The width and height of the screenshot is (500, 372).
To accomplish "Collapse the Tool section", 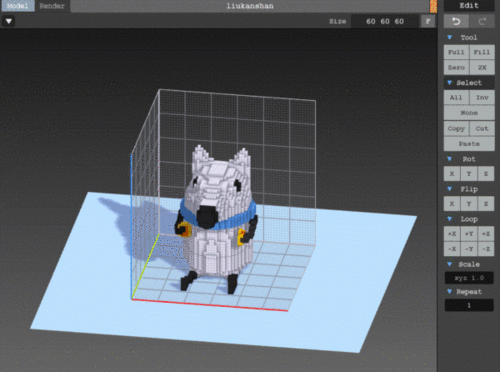I will coord(450,37).
